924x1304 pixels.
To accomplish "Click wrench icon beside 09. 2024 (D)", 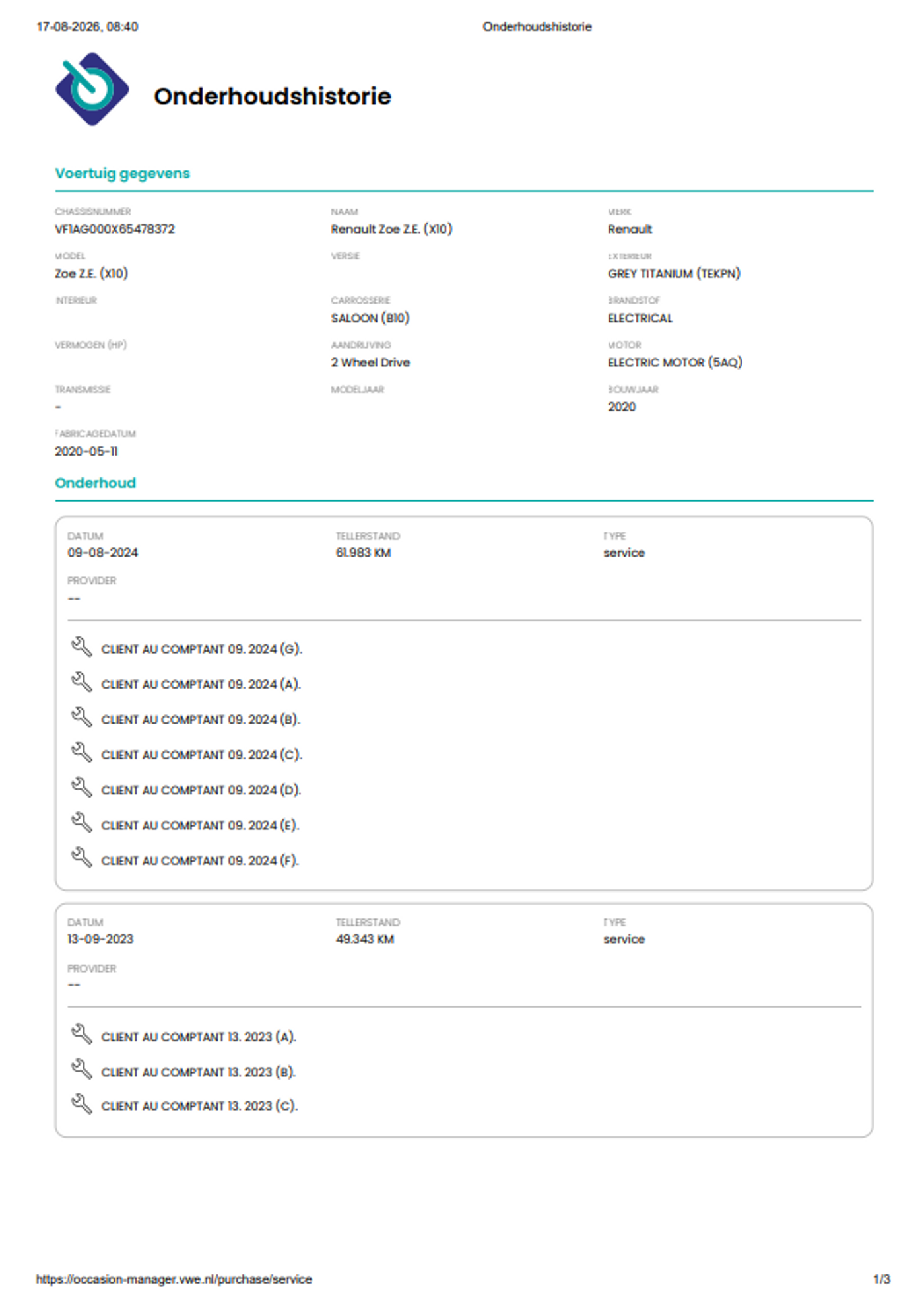I will (x=81, y=788).
